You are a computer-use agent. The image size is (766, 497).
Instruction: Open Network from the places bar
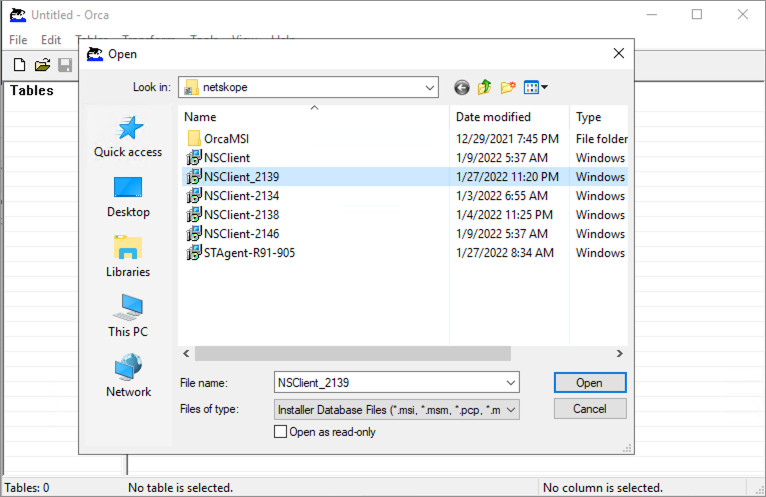[128, 377]
